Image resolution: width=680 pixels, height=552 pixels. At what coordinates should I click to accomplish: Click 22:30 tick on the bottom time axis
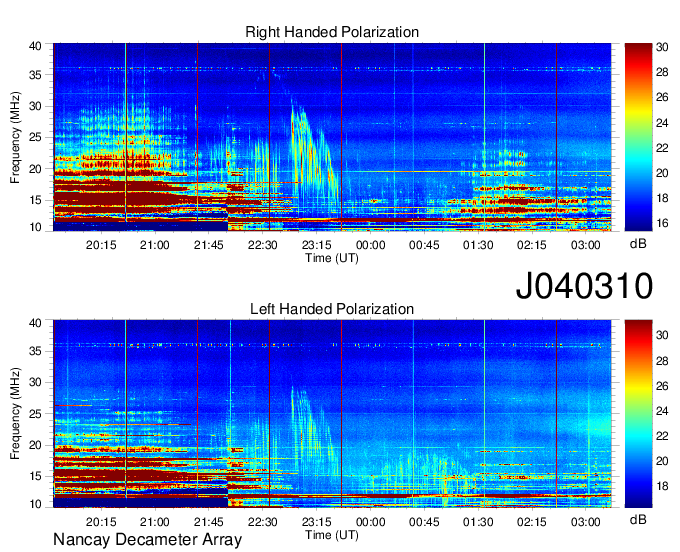(263, 522)
